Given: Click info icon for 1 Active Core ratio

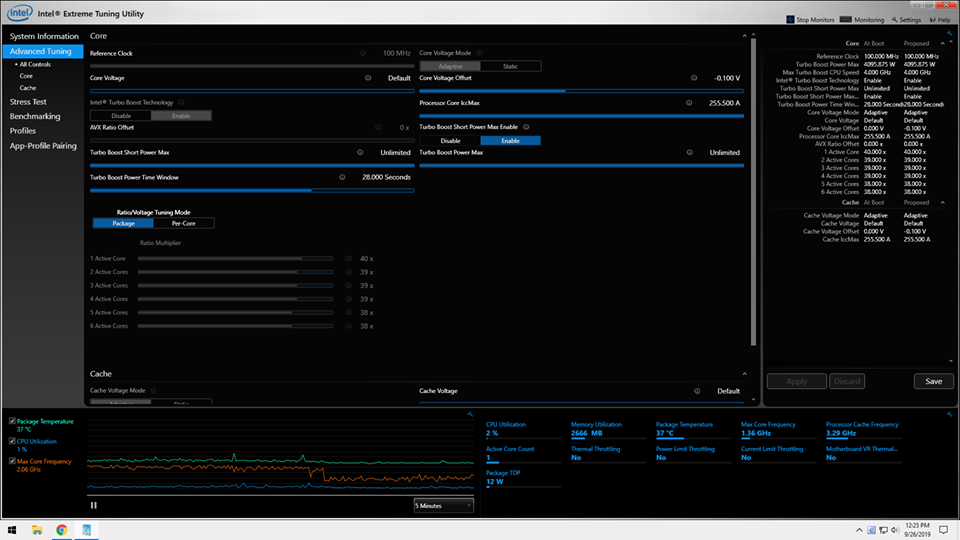Looking at the screenshot, I should 348,258.
